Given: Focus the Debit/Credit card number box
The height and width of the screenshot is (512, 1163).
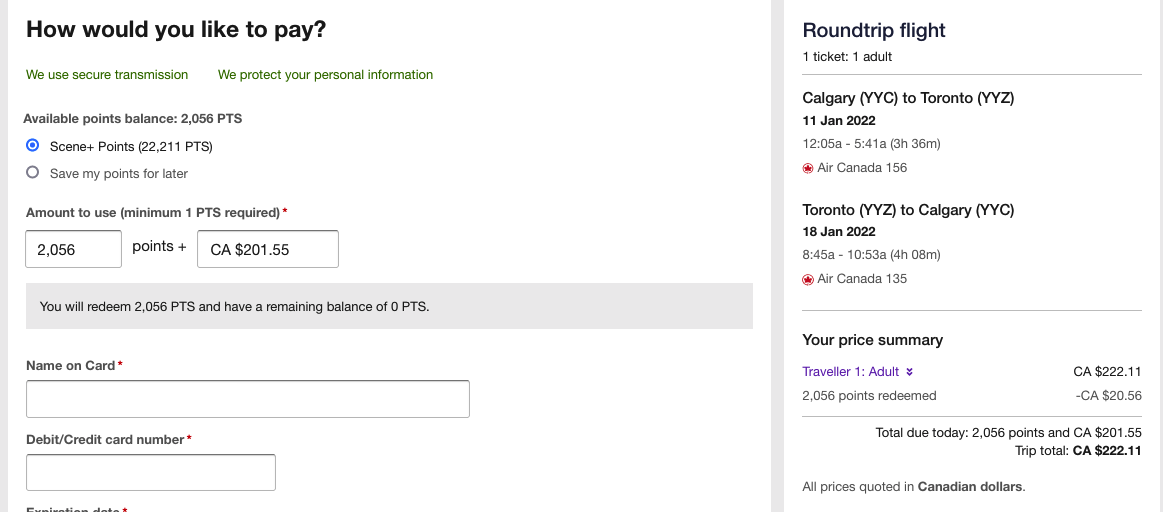Looking at the screenshot, I should (150, 473).
